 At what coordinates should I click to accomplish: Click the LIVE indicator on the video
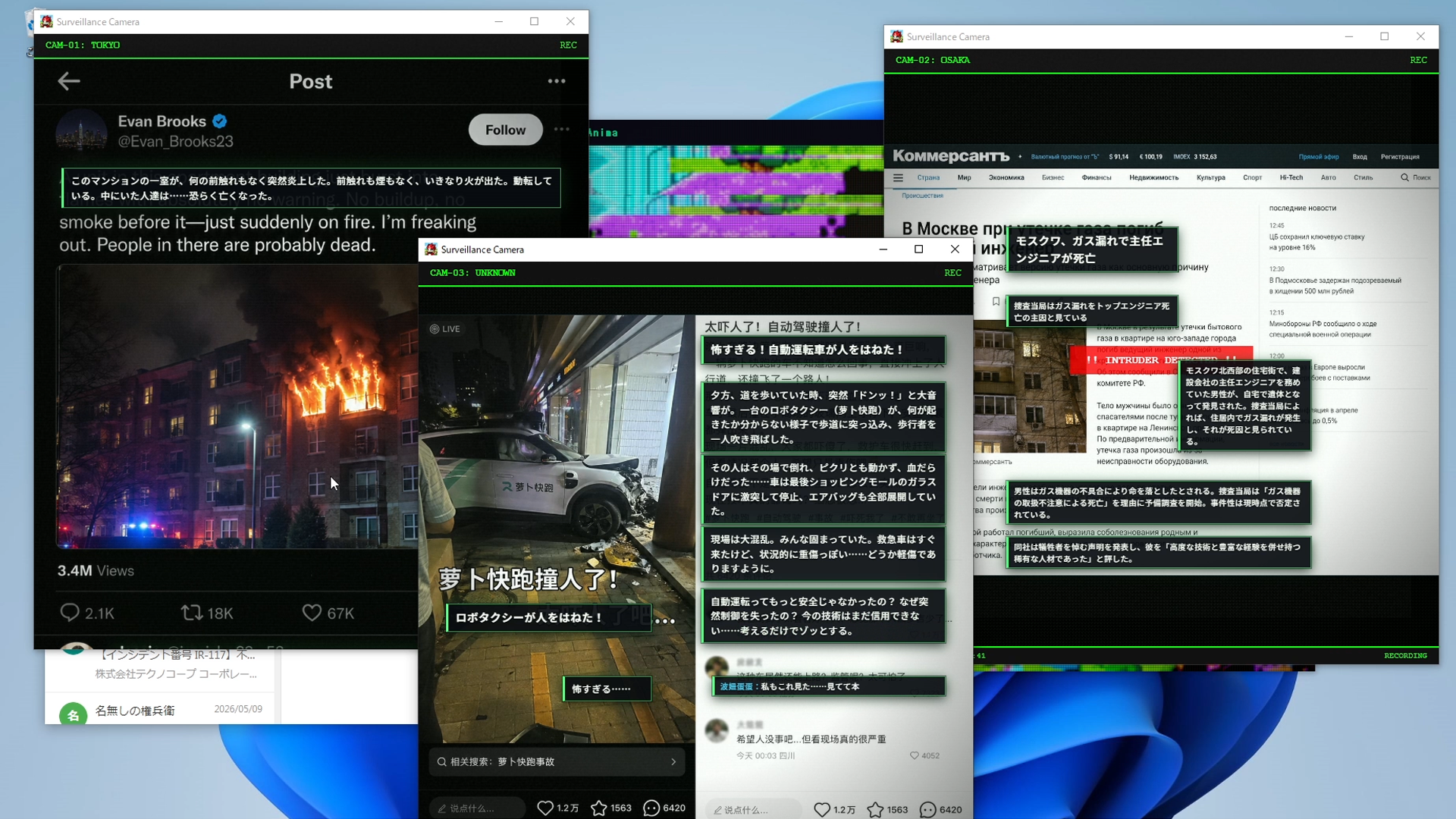[x=445, y=329]
